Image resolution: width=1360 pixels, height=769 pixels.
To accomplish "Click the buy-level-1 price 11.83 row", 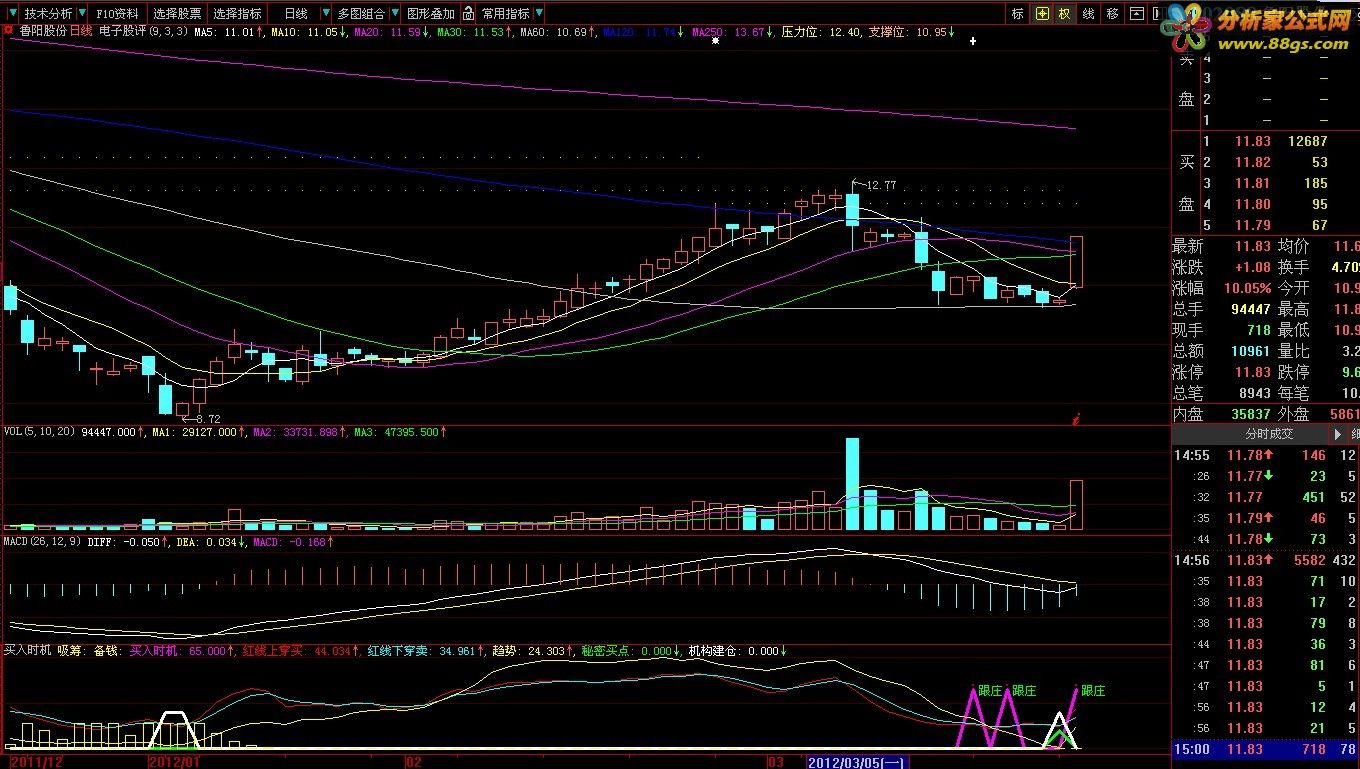I will (x=1266, y=141).
